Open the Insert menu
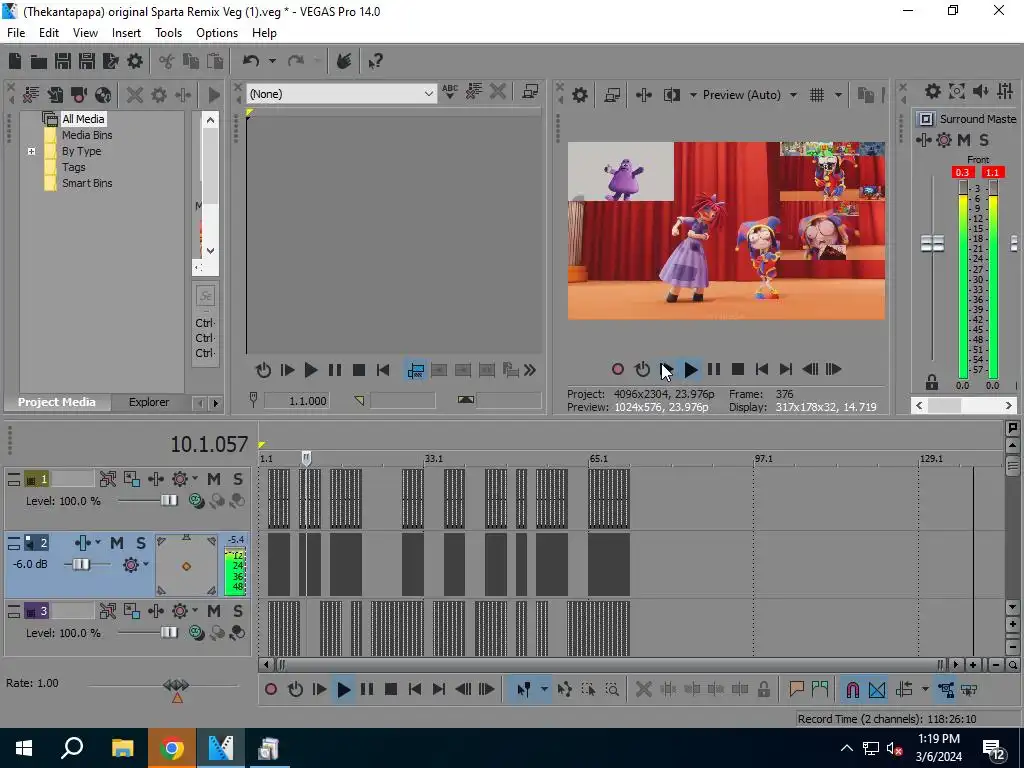 pos(126,33)
